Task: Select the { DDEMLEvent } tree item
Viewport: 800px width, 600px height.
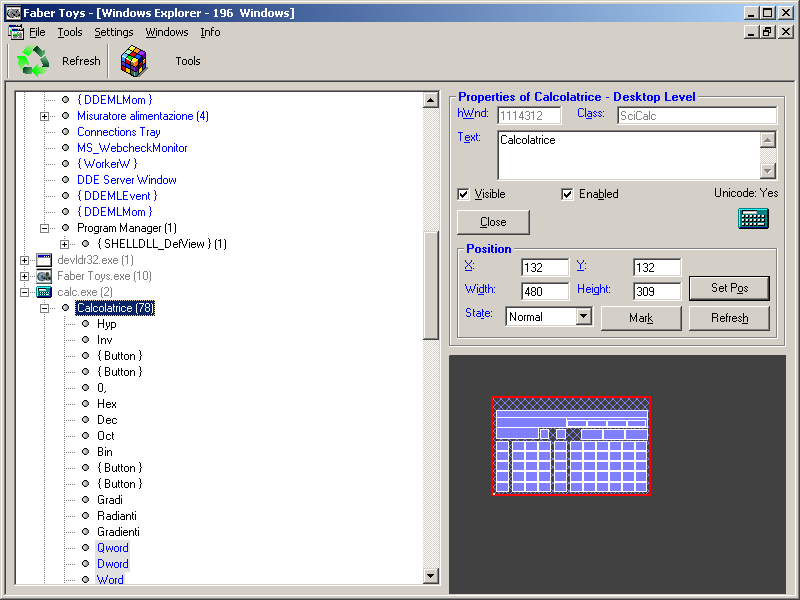Action: (x=117, y=196)
